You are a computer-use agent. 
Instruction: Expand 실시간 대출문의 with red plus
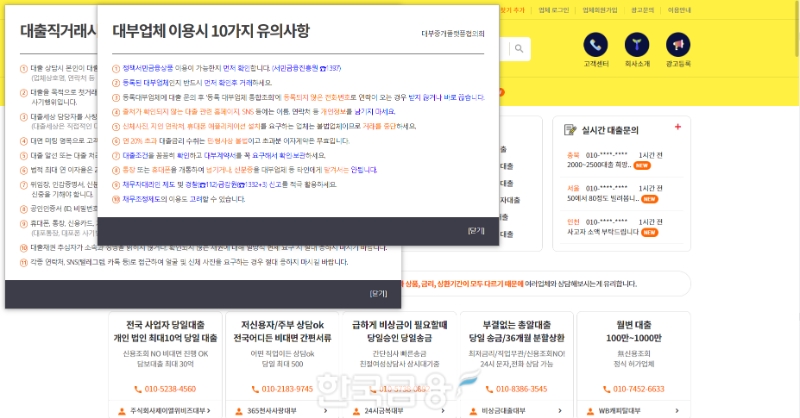click(677, 127)
